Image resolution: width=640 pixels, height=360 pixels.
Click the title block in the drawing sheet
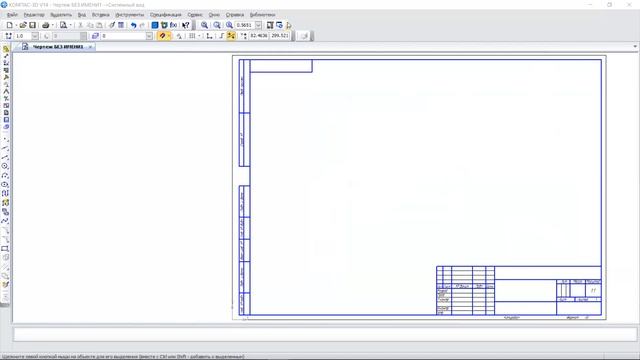519,291
